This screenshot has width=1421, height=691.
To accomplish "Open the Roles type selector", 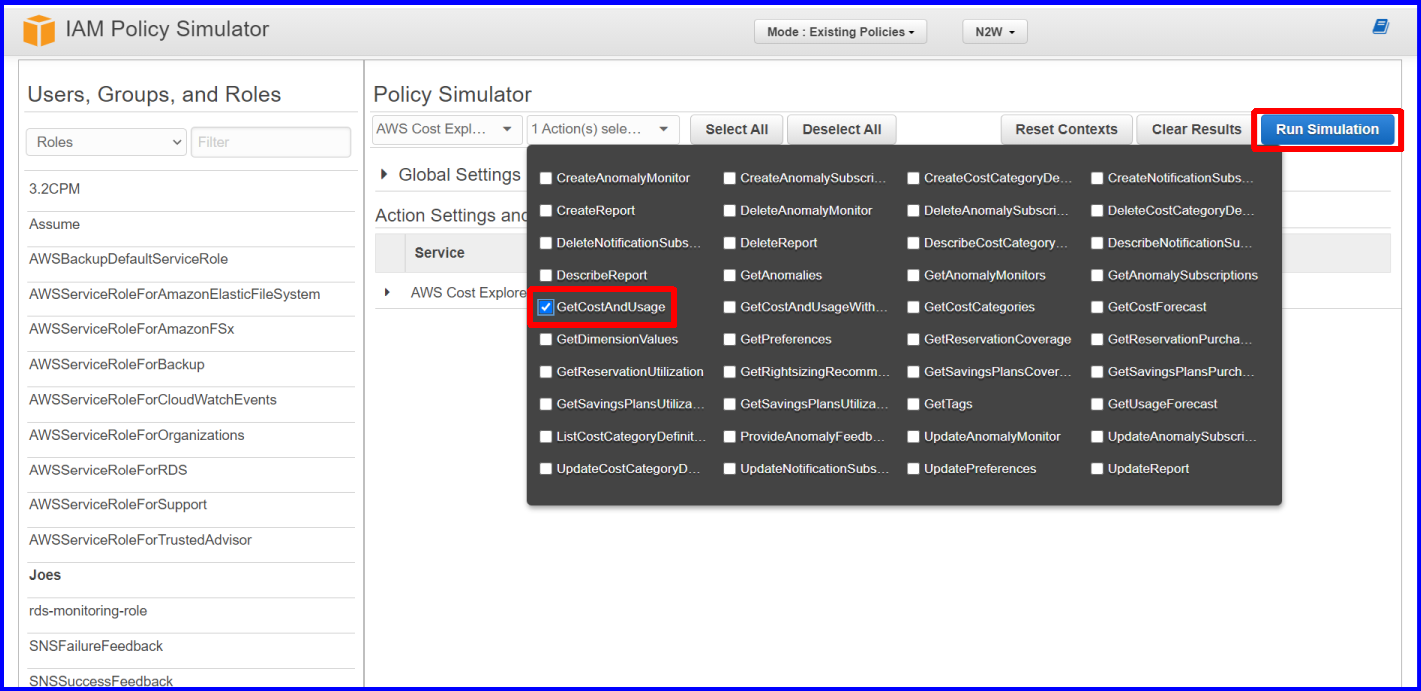I will pos(106,142).
